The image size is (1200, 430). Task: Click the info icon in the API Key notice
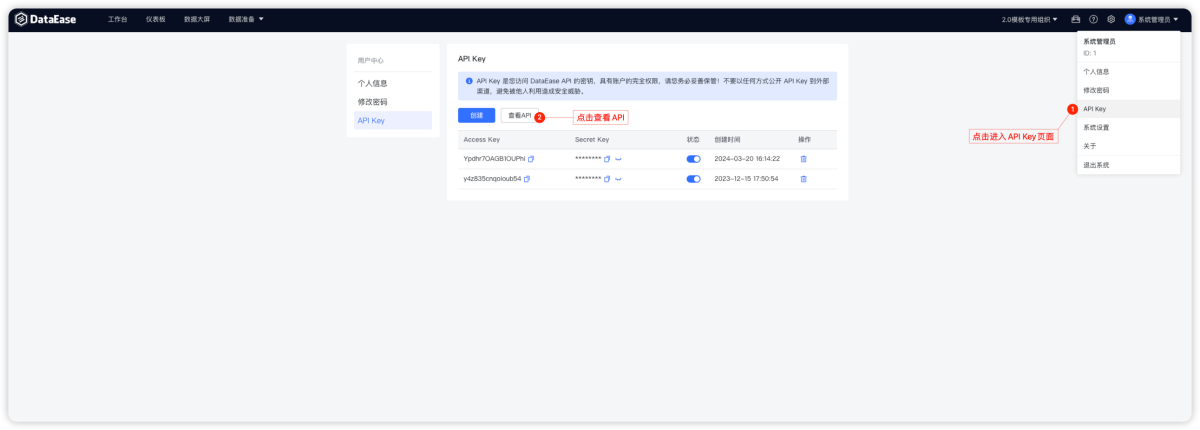[x=469, y=81]
